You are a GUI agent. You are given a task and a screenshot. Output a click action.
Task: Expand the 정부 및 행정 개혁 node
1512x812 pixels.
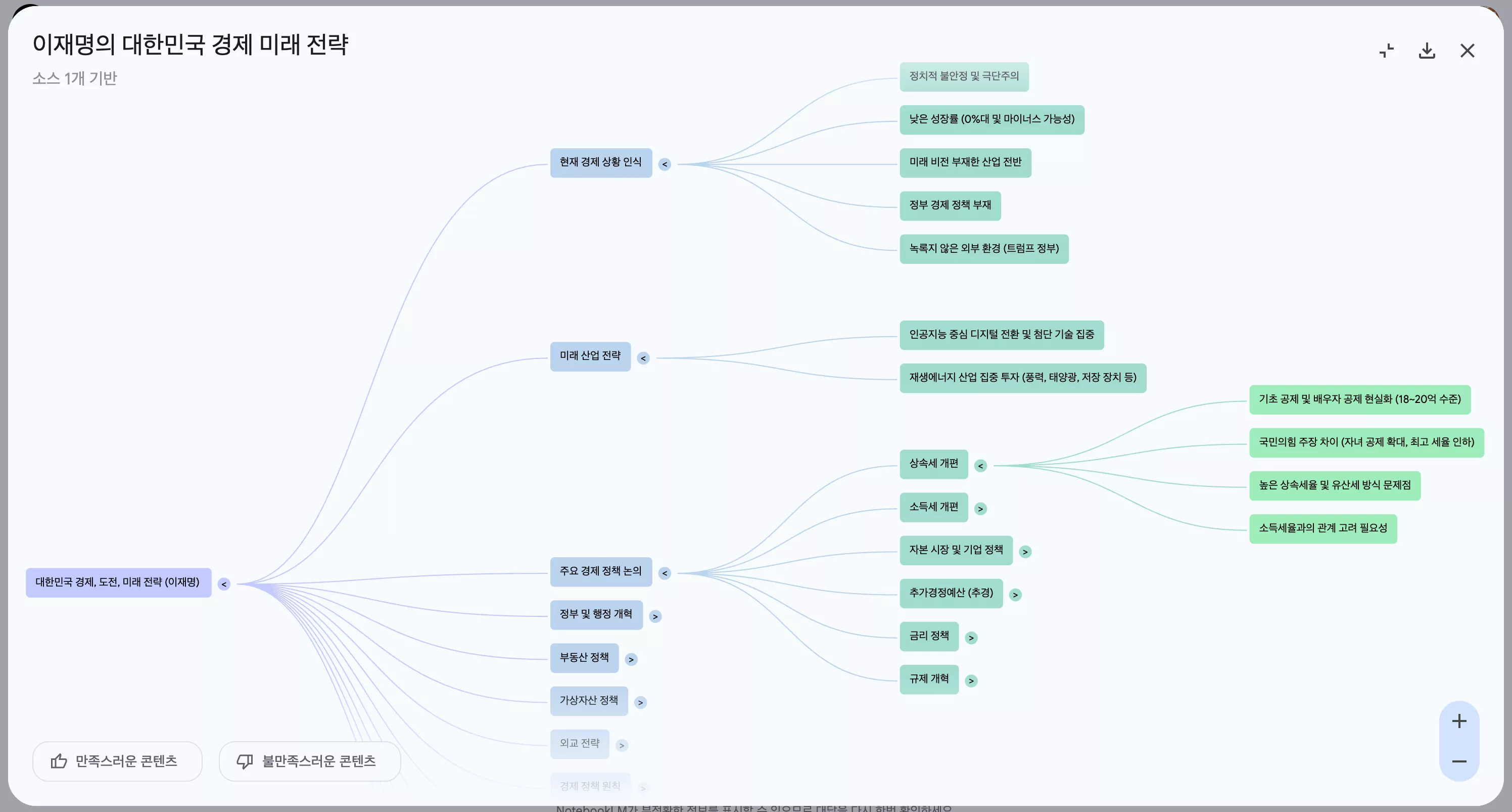click(655, 616)
